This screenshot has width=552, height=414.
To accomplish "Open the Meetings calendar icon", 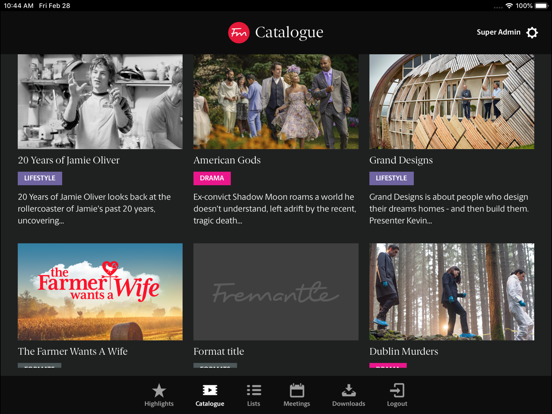I will pos(297,390).
